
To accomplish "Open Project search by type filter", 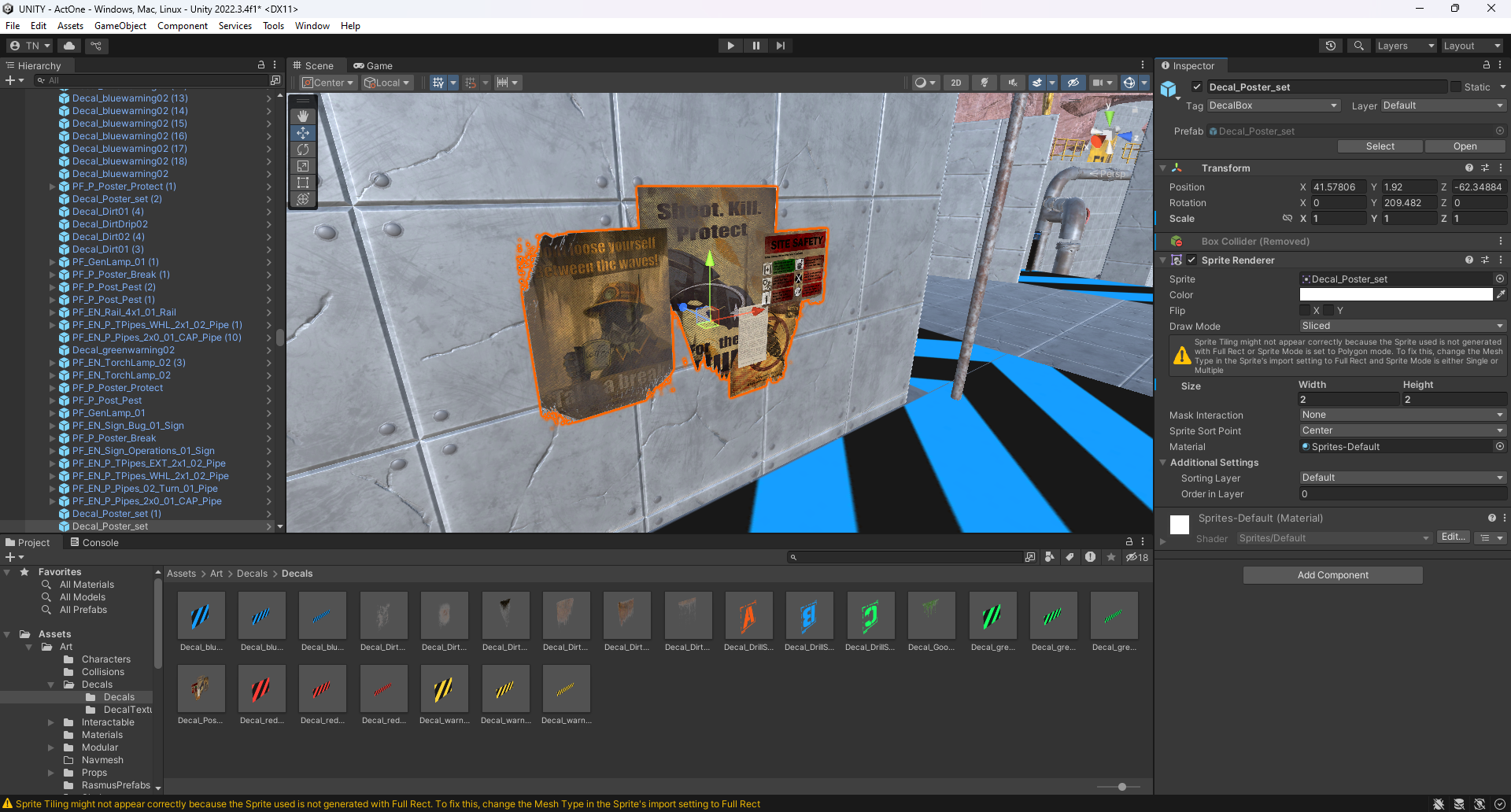I will (1050, 557).
